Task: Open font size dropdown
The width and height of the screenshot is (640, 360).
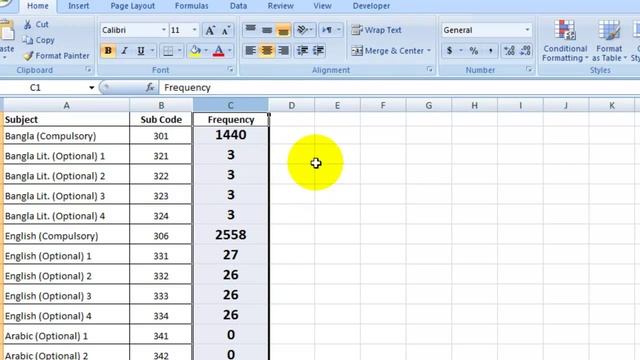Action: [194, 30]
